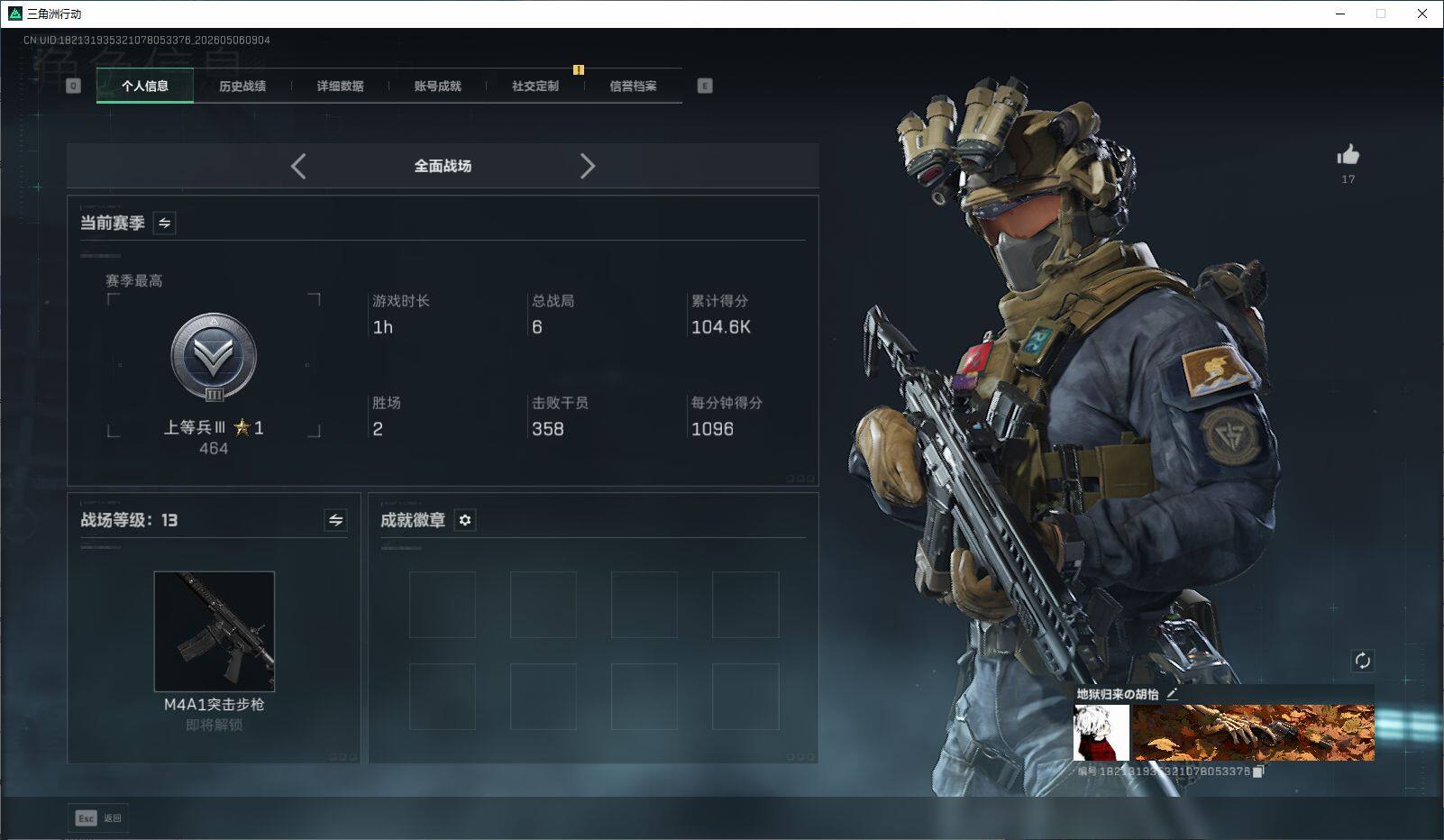The image size is (1444, 840).
Task: Toggle the 战场等级 switch icon
Action: (x=335, y=520)
